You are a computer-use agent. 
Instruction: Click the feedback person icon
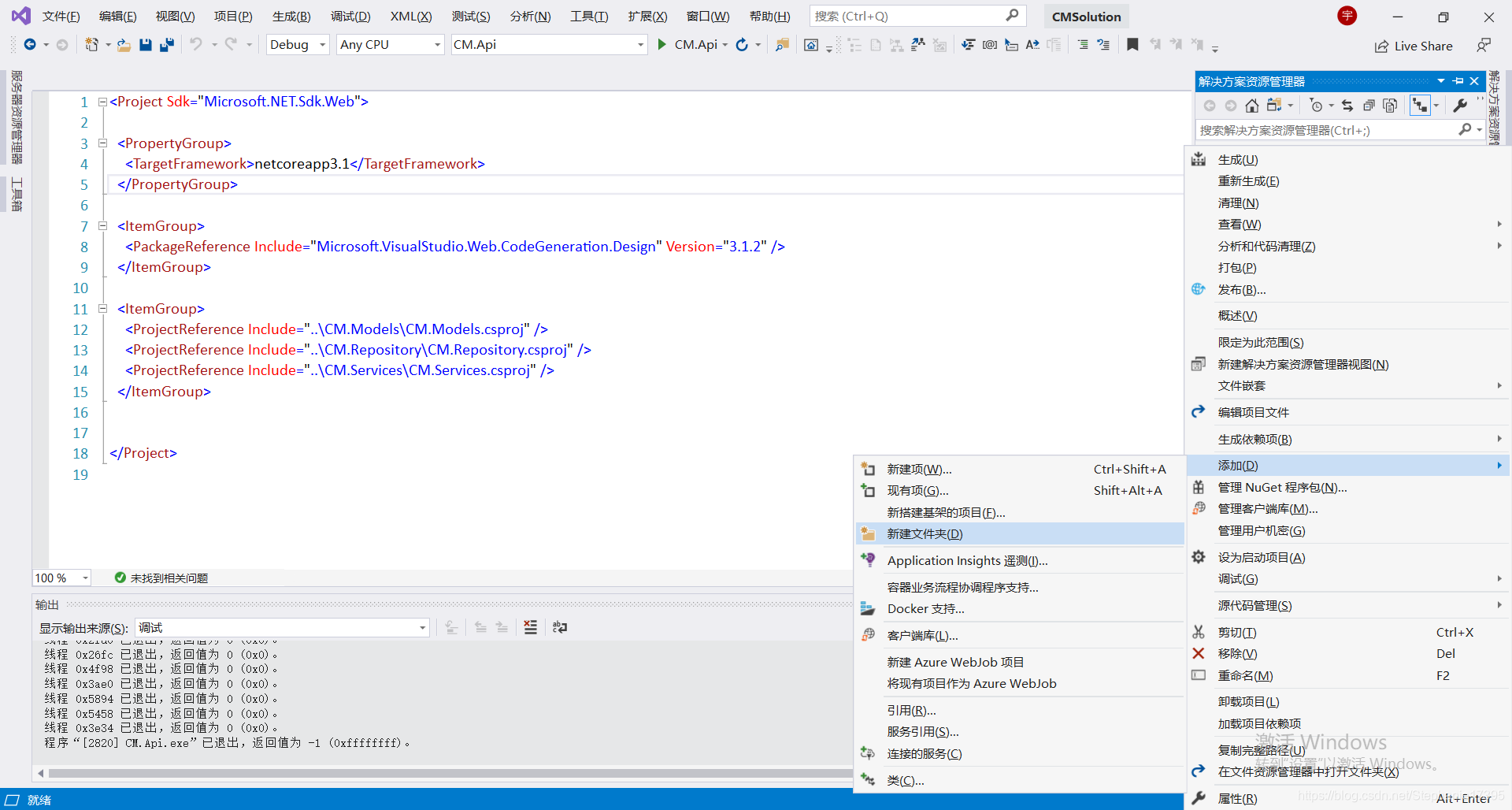(1484, 46)
